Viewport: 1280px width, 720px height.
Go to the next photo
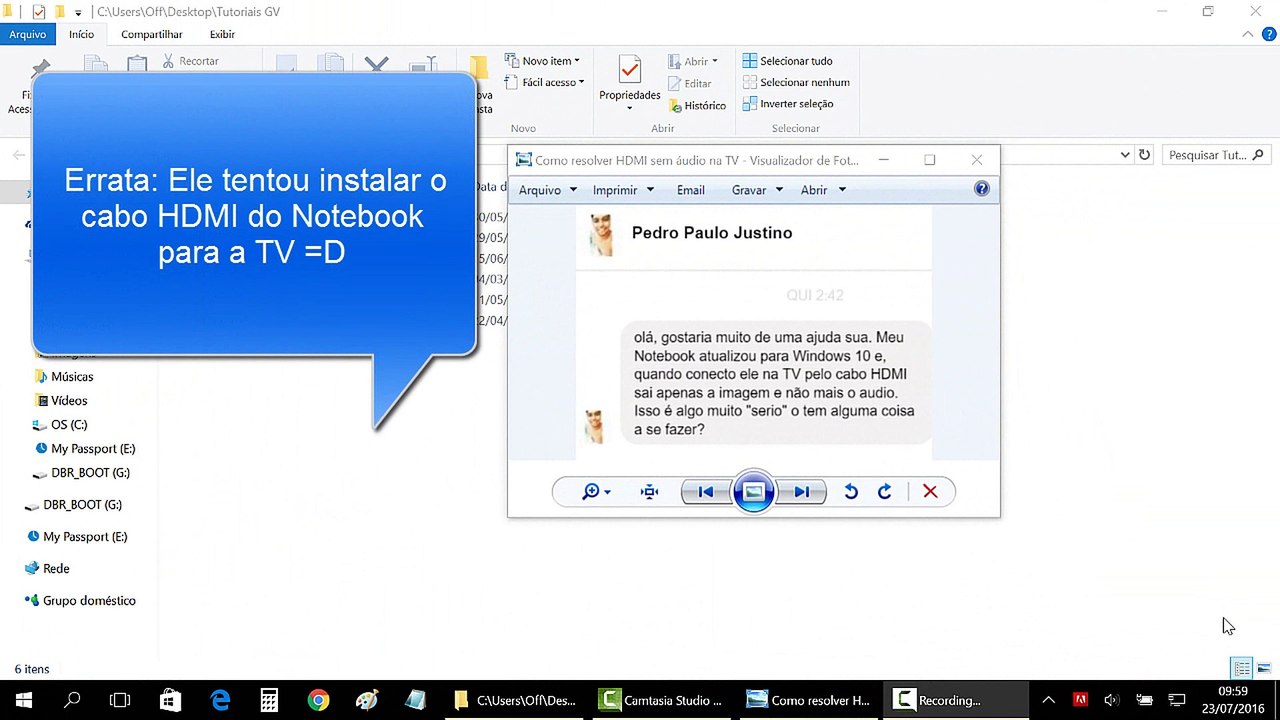tap(802, 491)
